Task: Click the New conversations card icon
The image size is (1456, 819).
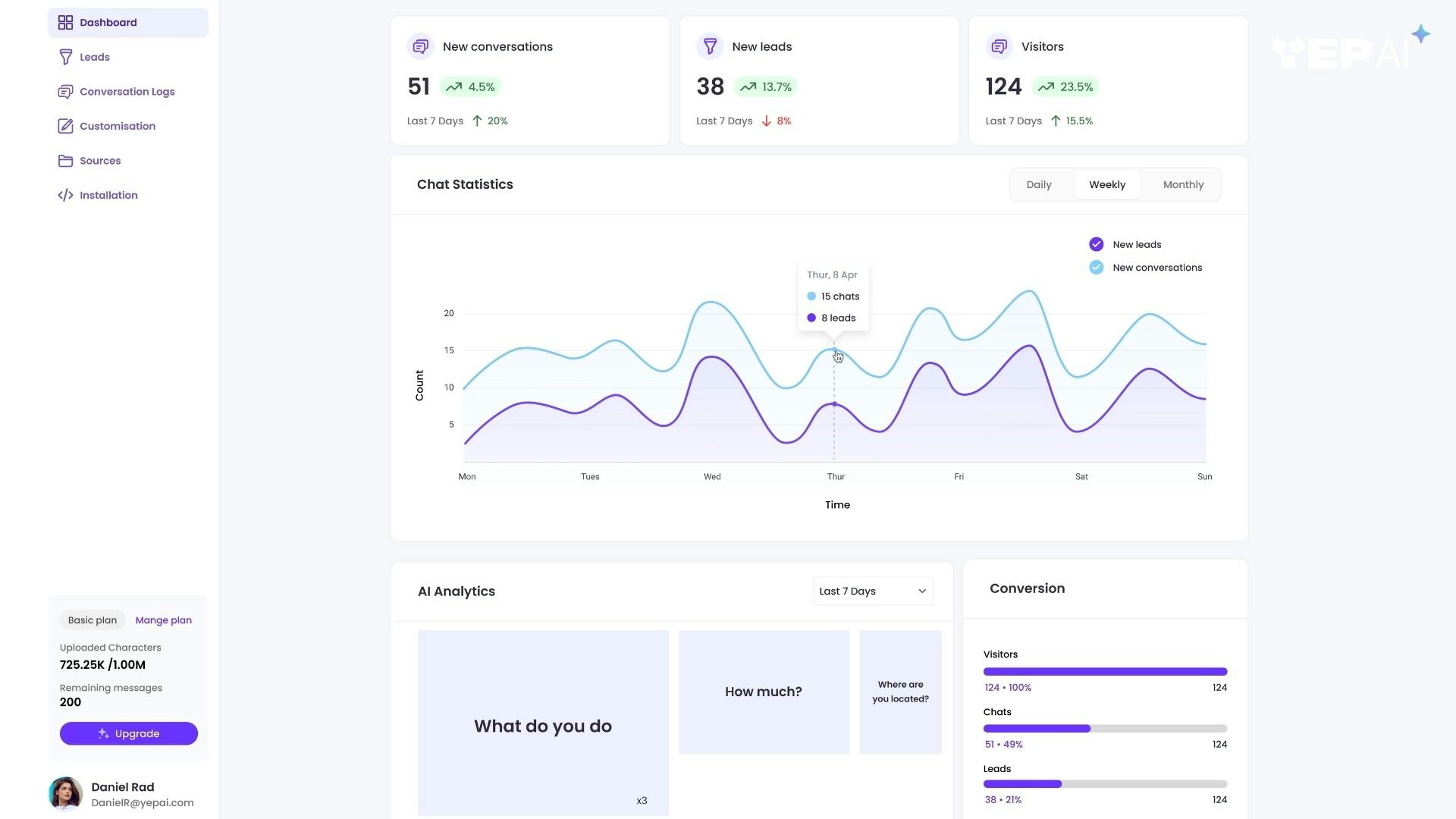Action: [x=420, y=46]
